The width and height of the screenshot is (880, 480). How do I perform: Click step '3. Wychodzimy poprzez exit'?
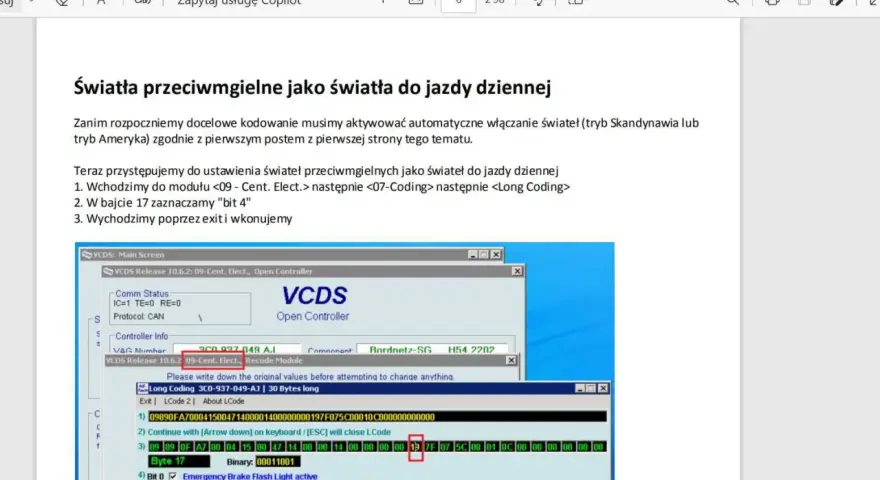coord(183,219)
